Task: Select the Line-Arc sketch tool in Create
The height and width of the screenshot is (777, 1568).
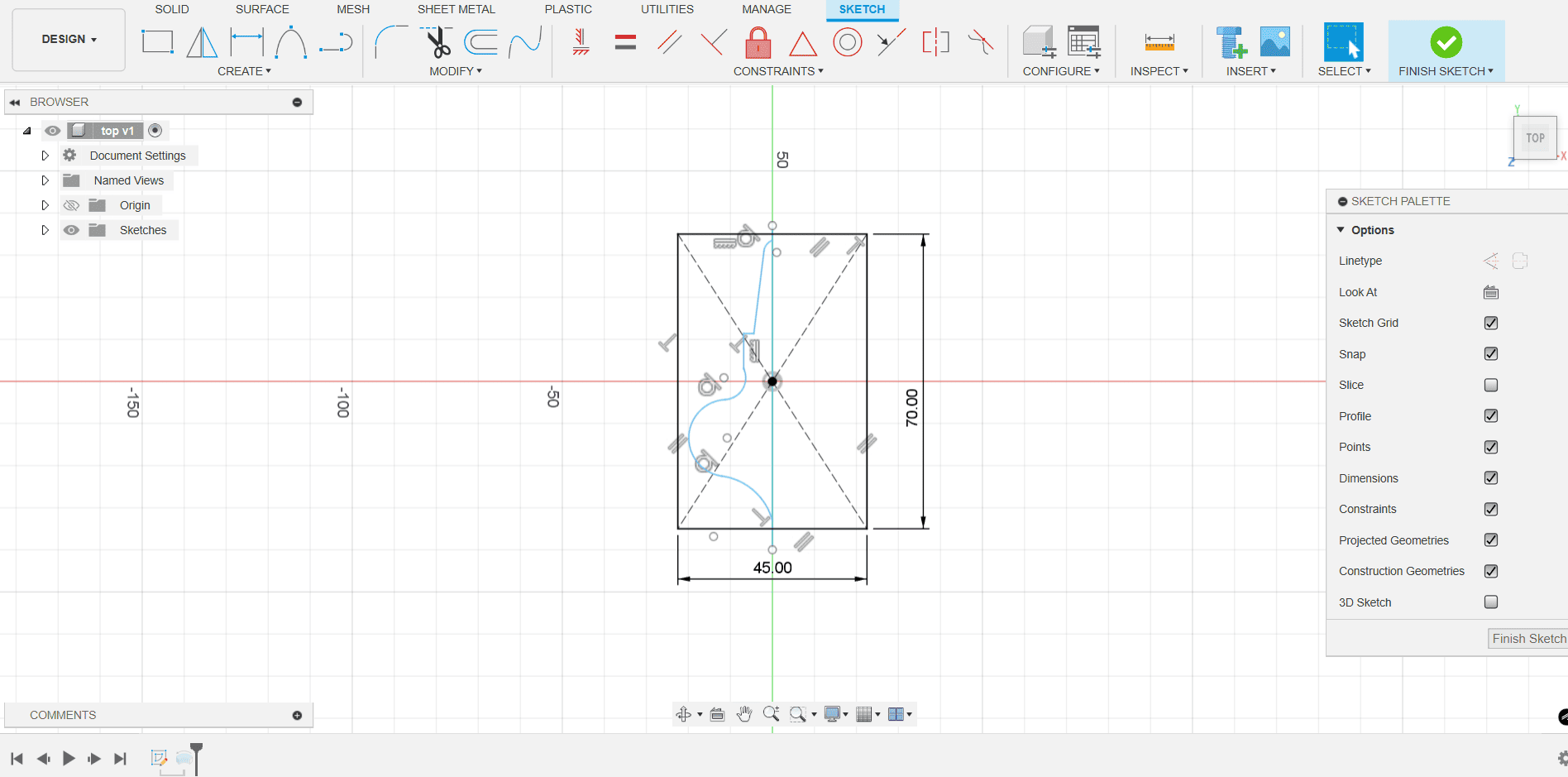Action: coord(336,41)
